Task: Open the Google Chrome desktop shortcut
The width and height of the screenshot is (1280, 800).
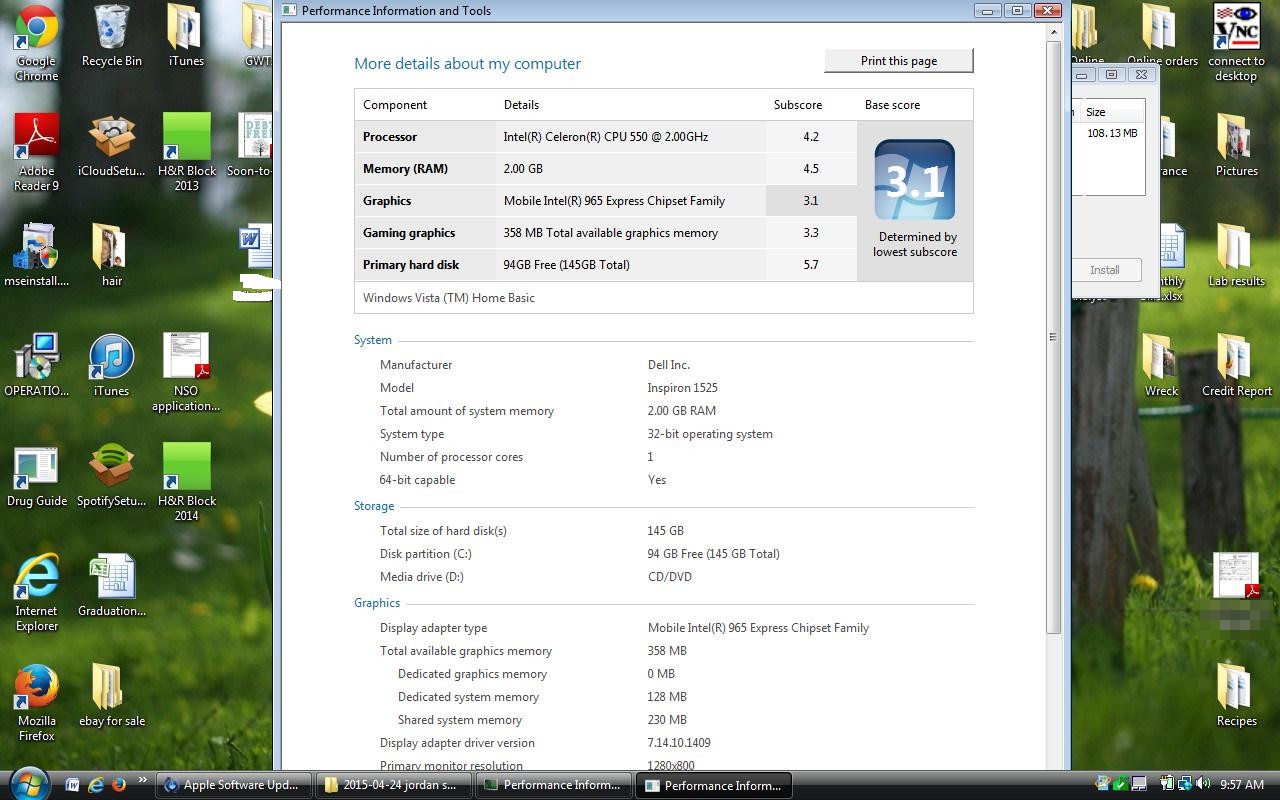Action: click(x=36, y=42)
